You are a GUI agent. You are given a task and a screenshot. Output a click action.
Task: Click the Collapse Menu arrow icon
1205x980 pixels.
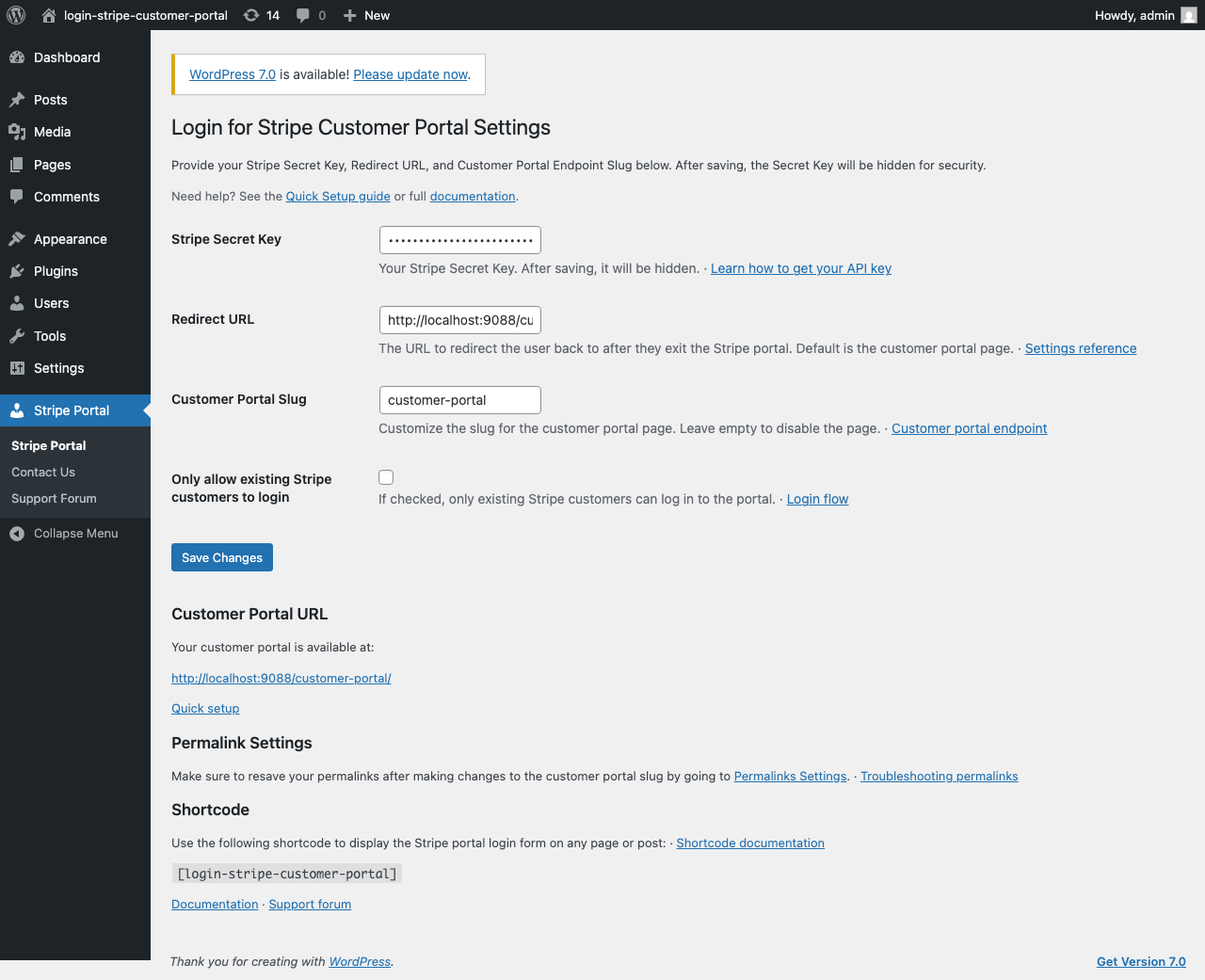[17, 534]
